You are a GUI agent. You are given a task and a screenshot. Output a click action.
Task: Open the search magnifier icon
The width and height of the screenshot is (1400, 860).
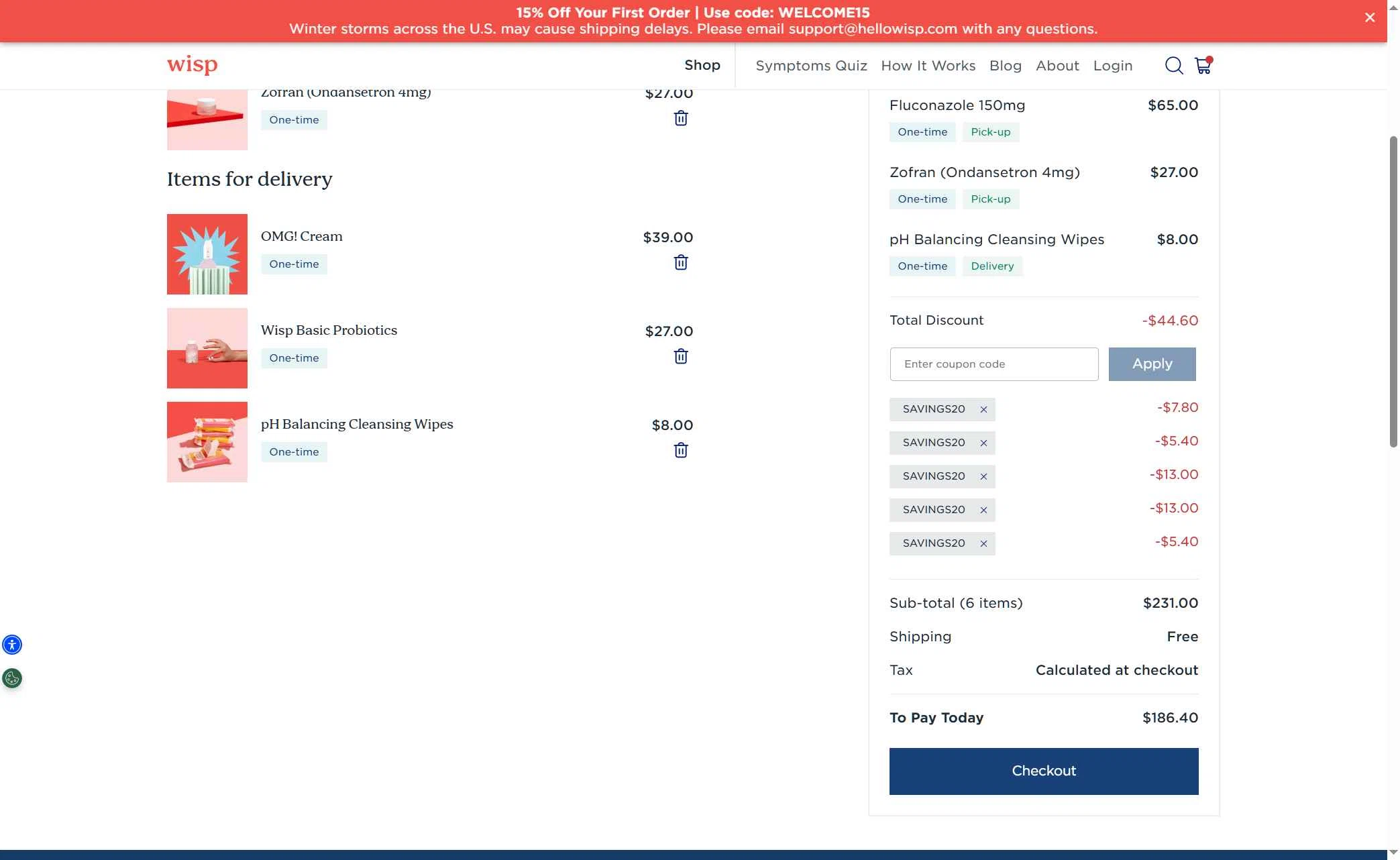(1173, 66)
